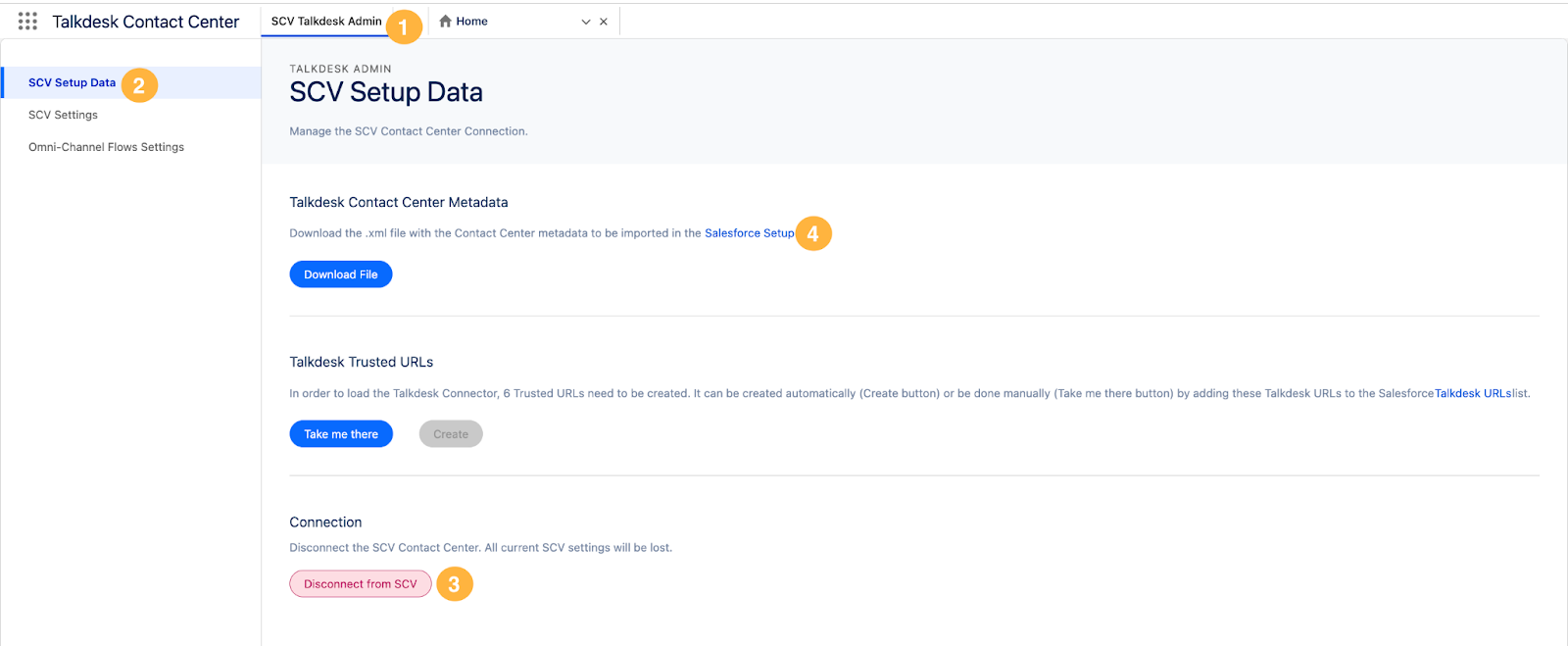
Task: Click the greyed-out Create button
Action: (x=451, y=434)
